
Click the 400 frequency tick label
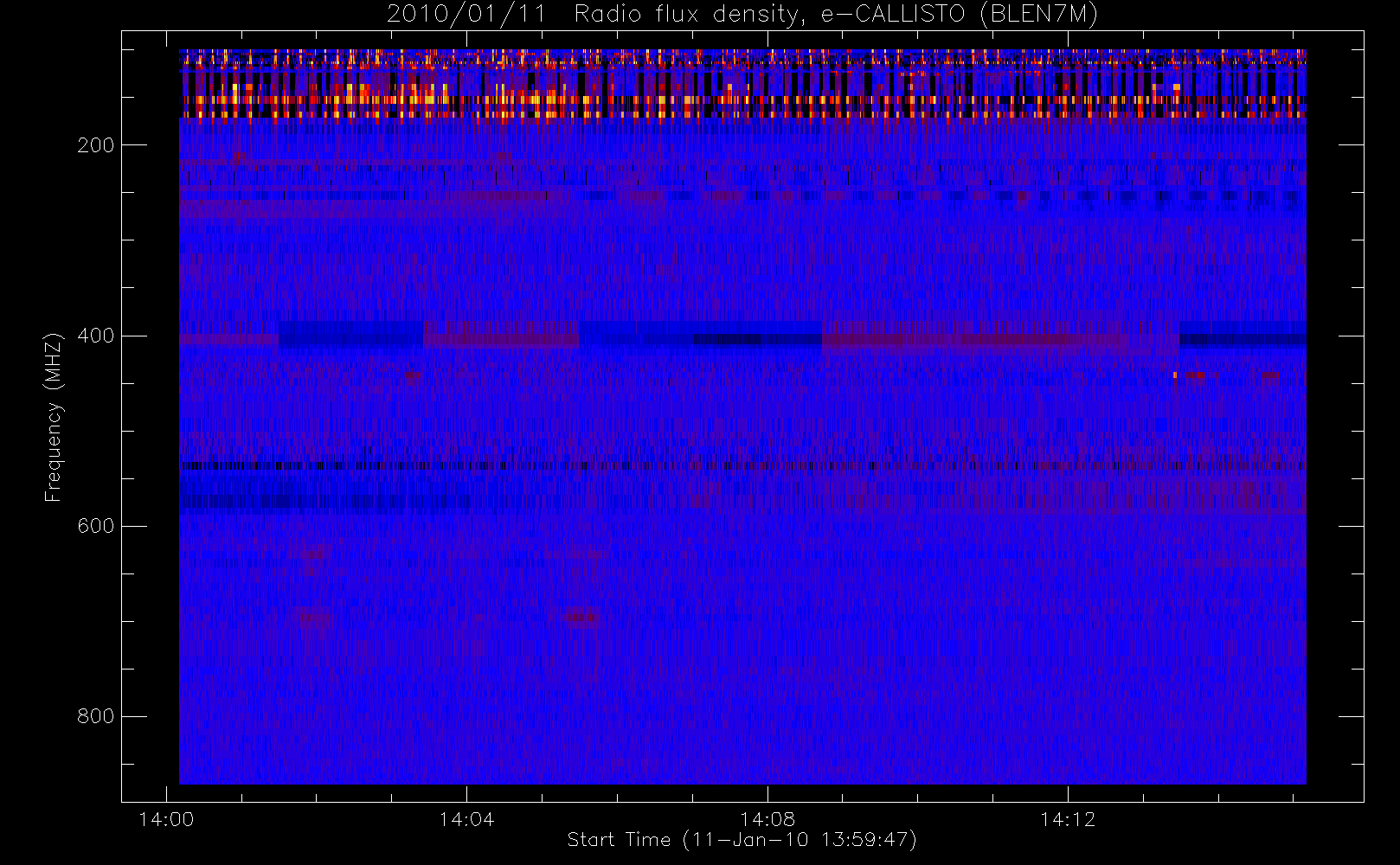pos(96,336)
